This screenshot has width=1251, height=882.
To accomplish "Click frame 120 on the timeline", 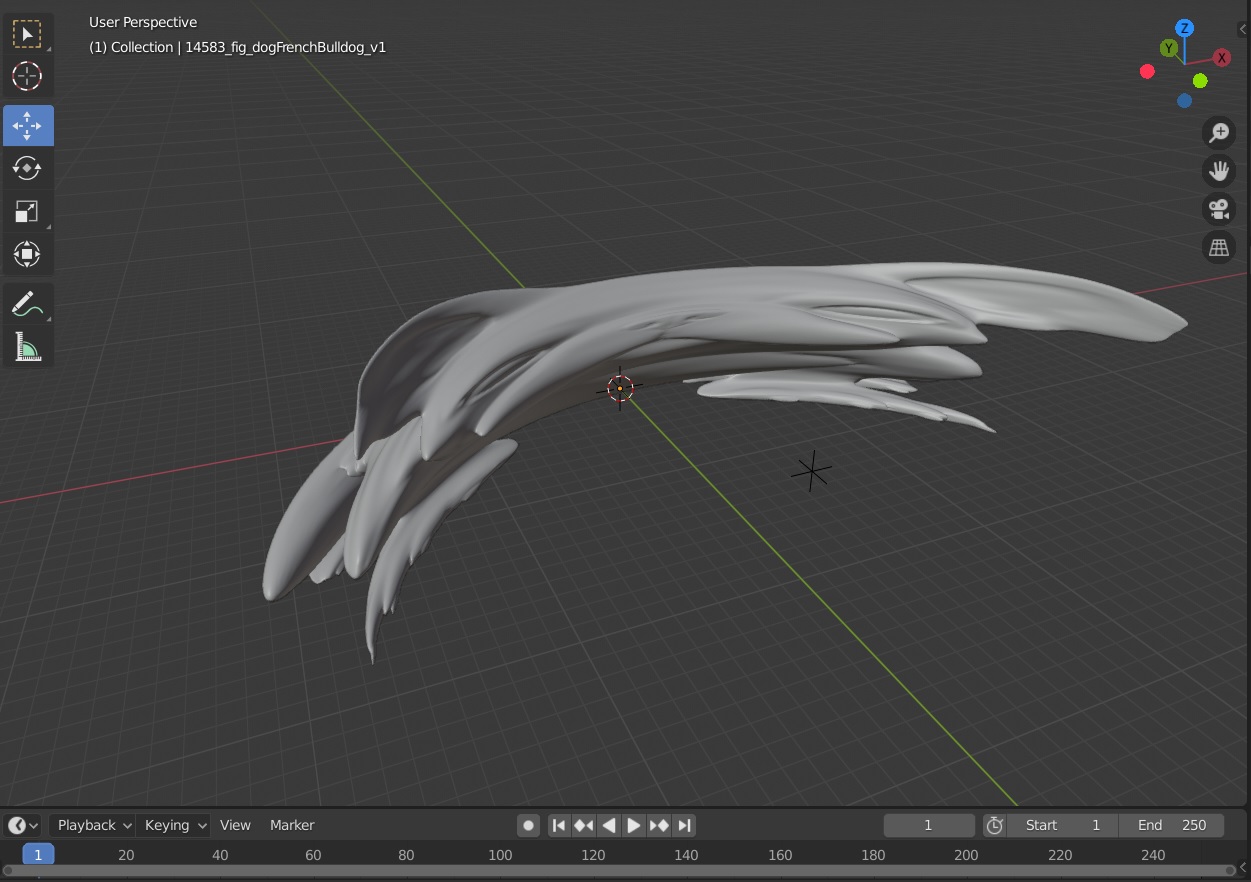I will [x=593, y=854].
